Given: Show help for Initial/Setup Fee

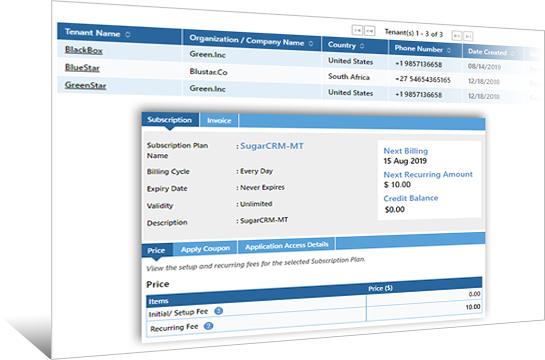Looking at the screenshot, I should [218, 311].
